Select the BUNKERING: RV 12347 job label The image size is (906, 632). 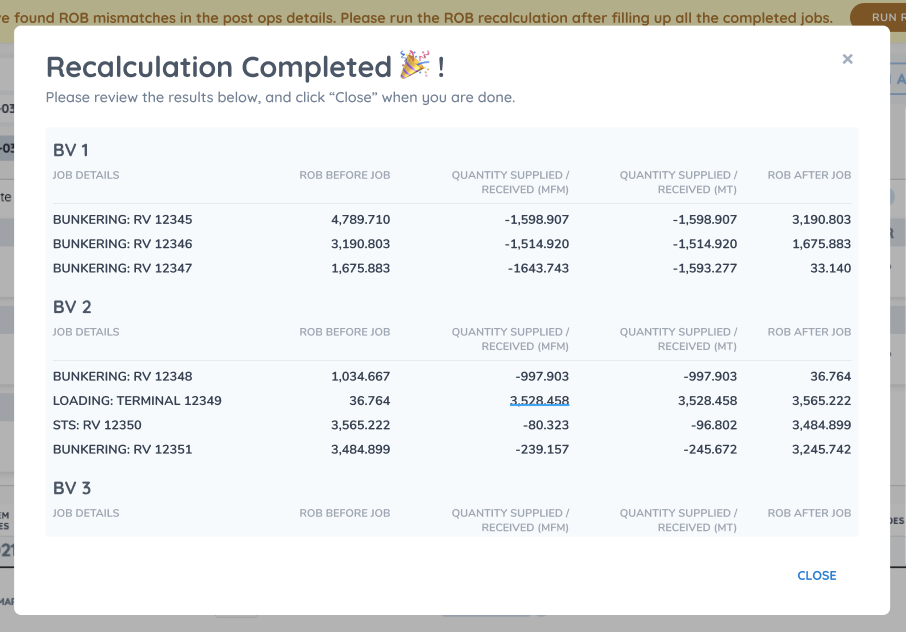(122, 268)
